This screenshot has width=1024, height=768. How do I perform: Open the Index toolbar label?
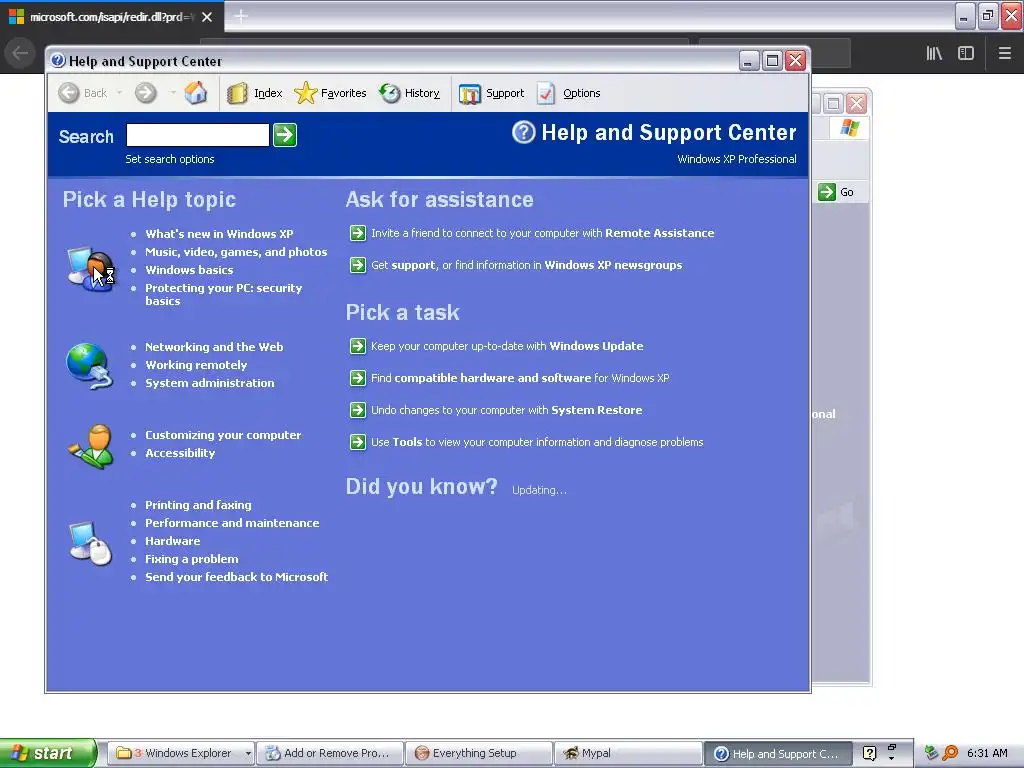click(x=268, y=93)
